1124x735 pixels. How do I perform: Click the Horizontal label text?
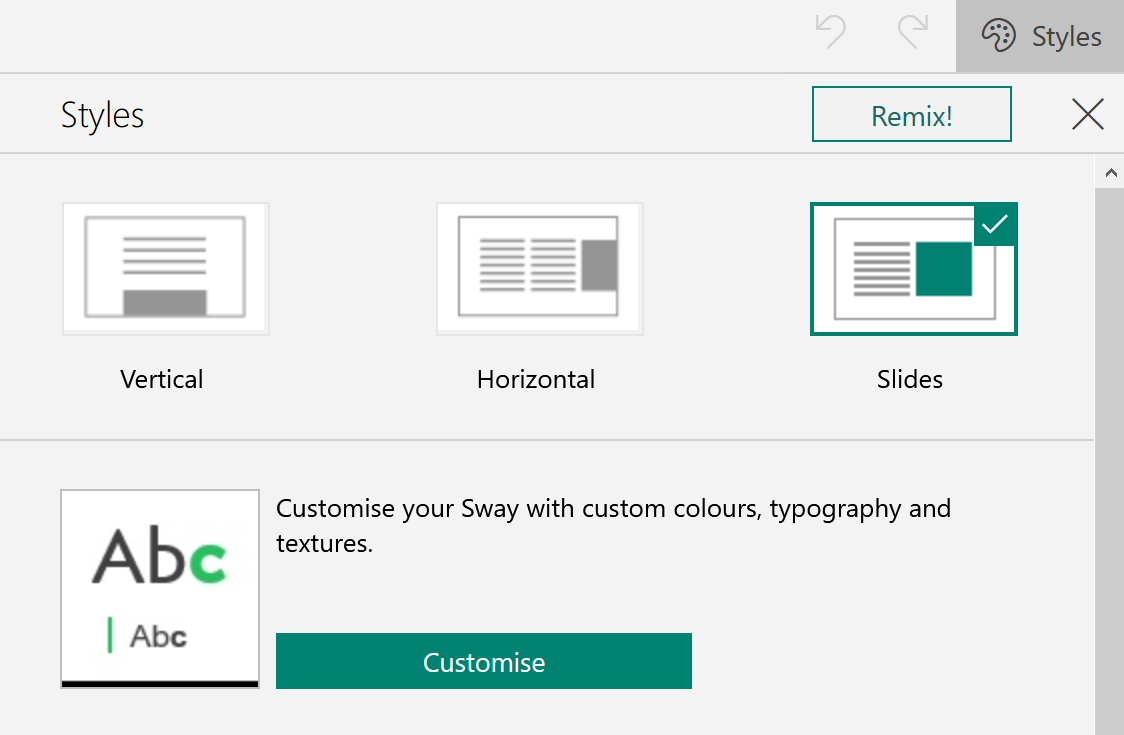pos(535,379)
